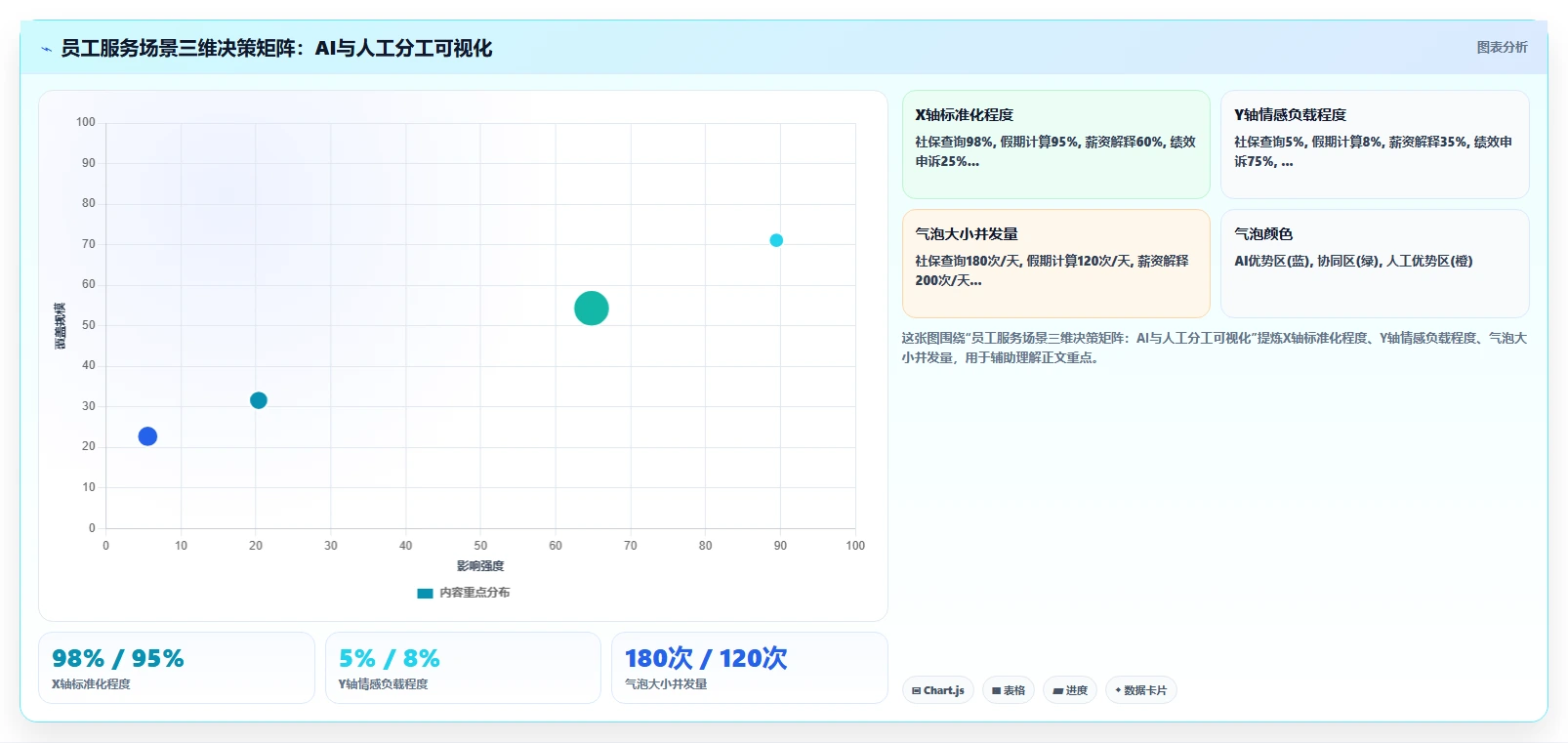This screenshot has height=743, width=1568.
Task: Click the 180次 / 120次 stat value
Action: point(706,659)
